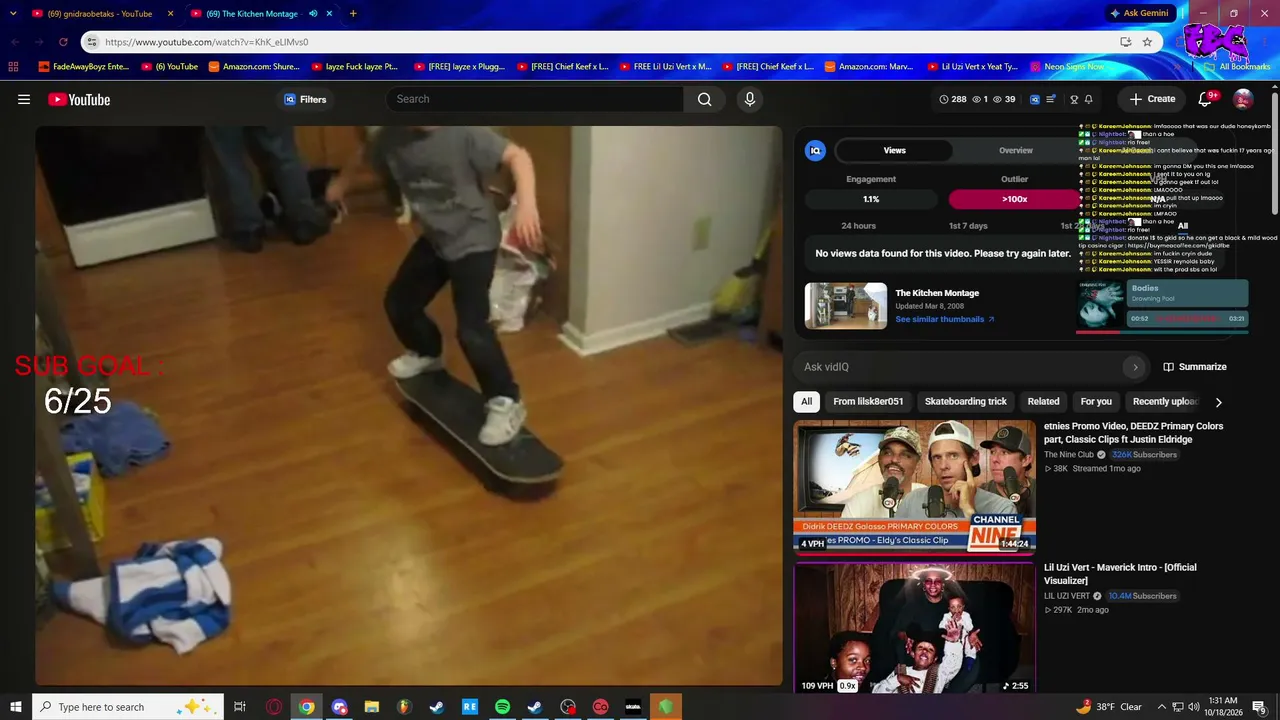Submit search with the magnifier icon
This screenshot has width=1280, height=720.
pos(705,99)
